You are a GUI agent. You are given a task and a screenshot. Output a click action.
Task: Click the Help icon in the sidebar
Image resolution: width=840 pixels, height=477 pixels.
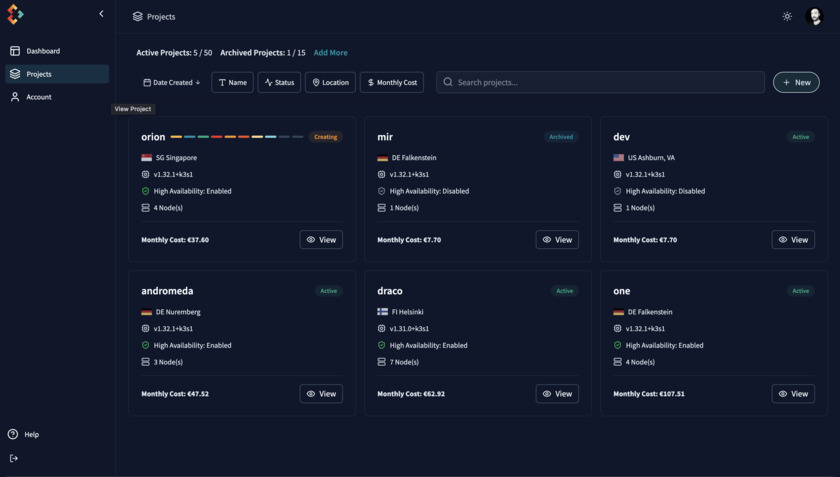pyautogui.click(x=13, y=434)
